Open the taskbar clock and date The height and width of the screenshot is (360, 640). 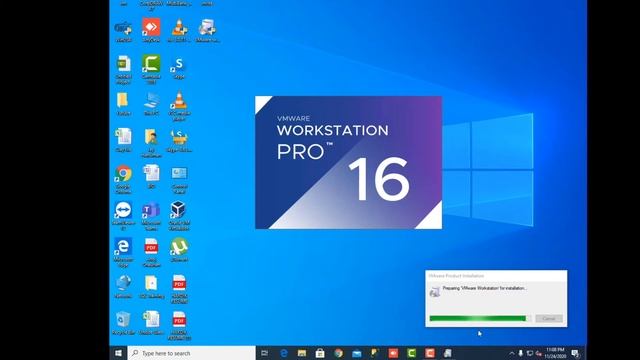click(555, 353)
